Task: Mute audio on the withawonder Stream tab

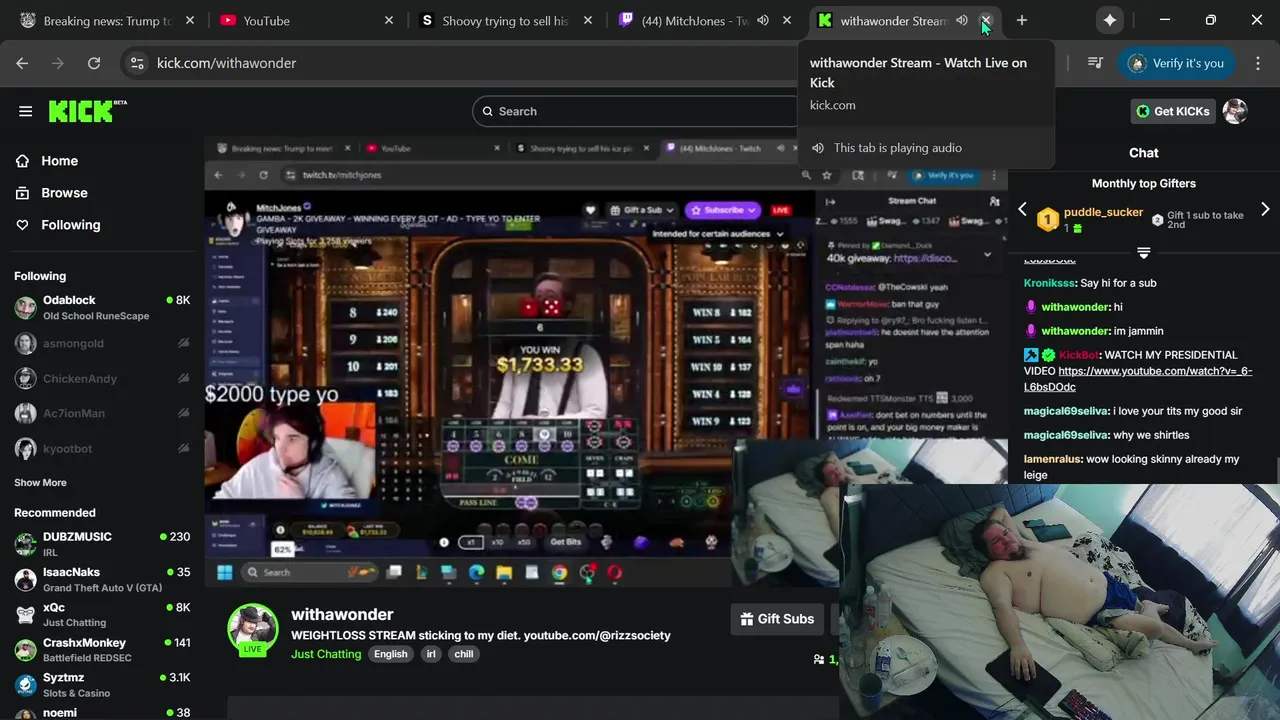Action: click(x=962, y=20)
